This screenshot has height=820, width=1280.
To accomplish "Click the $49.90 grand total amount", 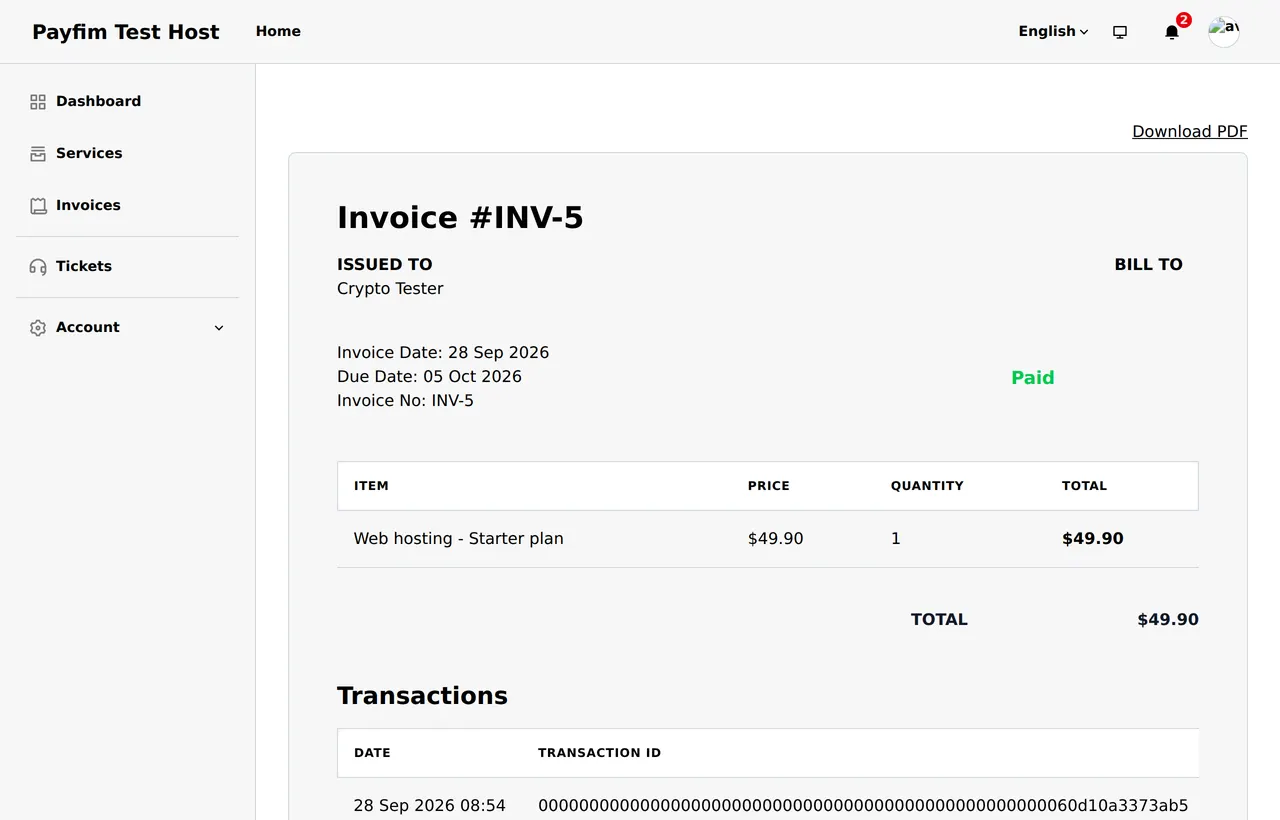I will pyautogui.click(x=1168, y=619).
